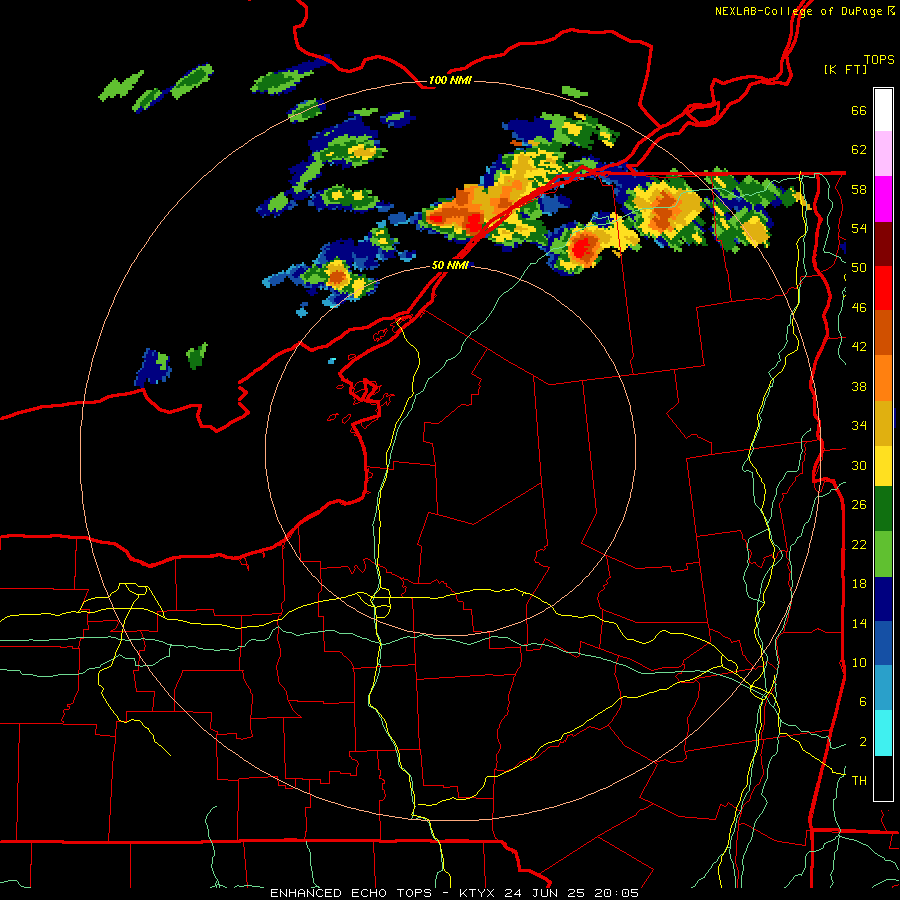Click the legend value '58'
This screenshot has height=900, width=900.
(859, 190)
